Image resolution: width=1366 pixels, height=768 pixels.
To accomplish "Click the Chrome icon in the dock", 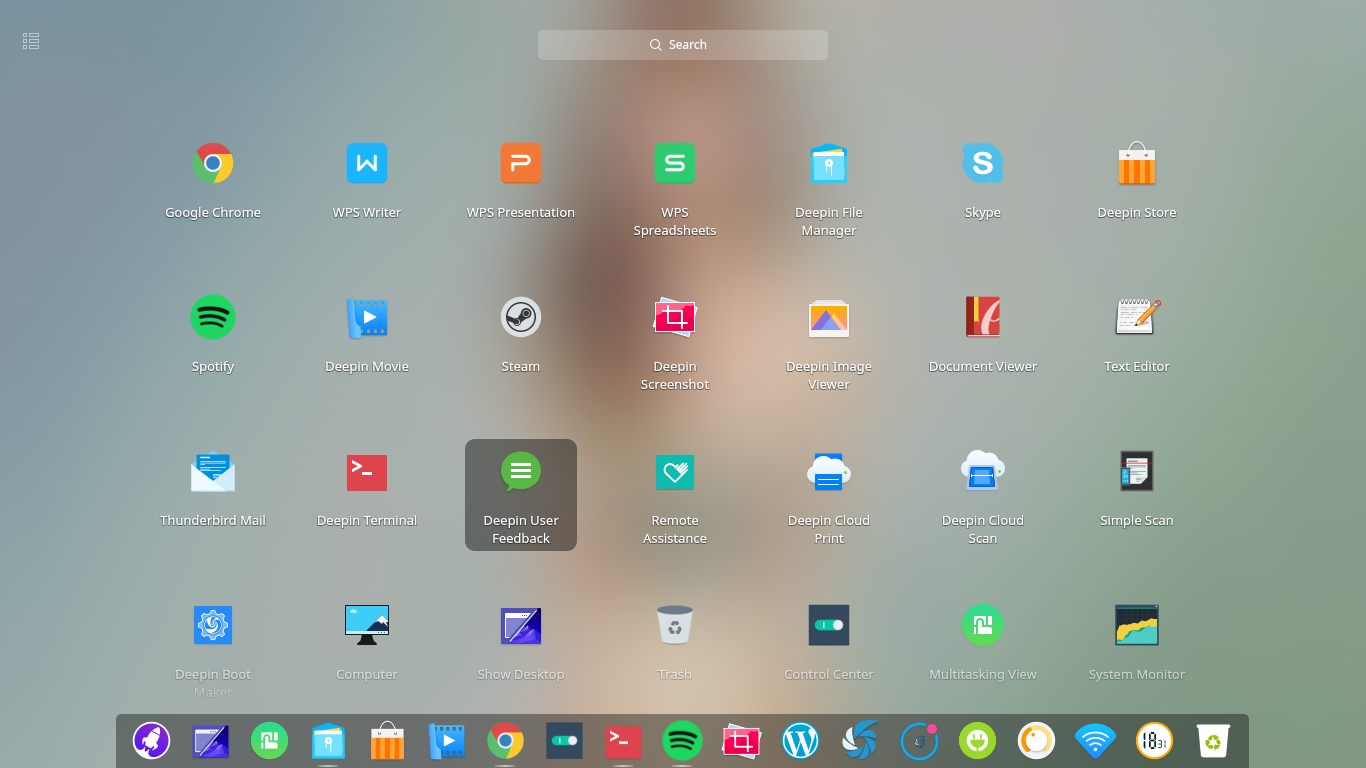I will coord(506,741).
